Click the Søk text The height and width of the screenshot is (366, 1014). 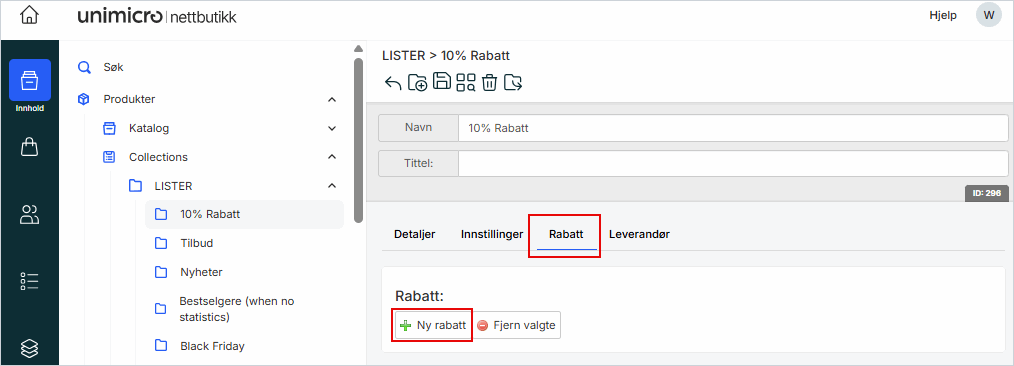[113, 67]
